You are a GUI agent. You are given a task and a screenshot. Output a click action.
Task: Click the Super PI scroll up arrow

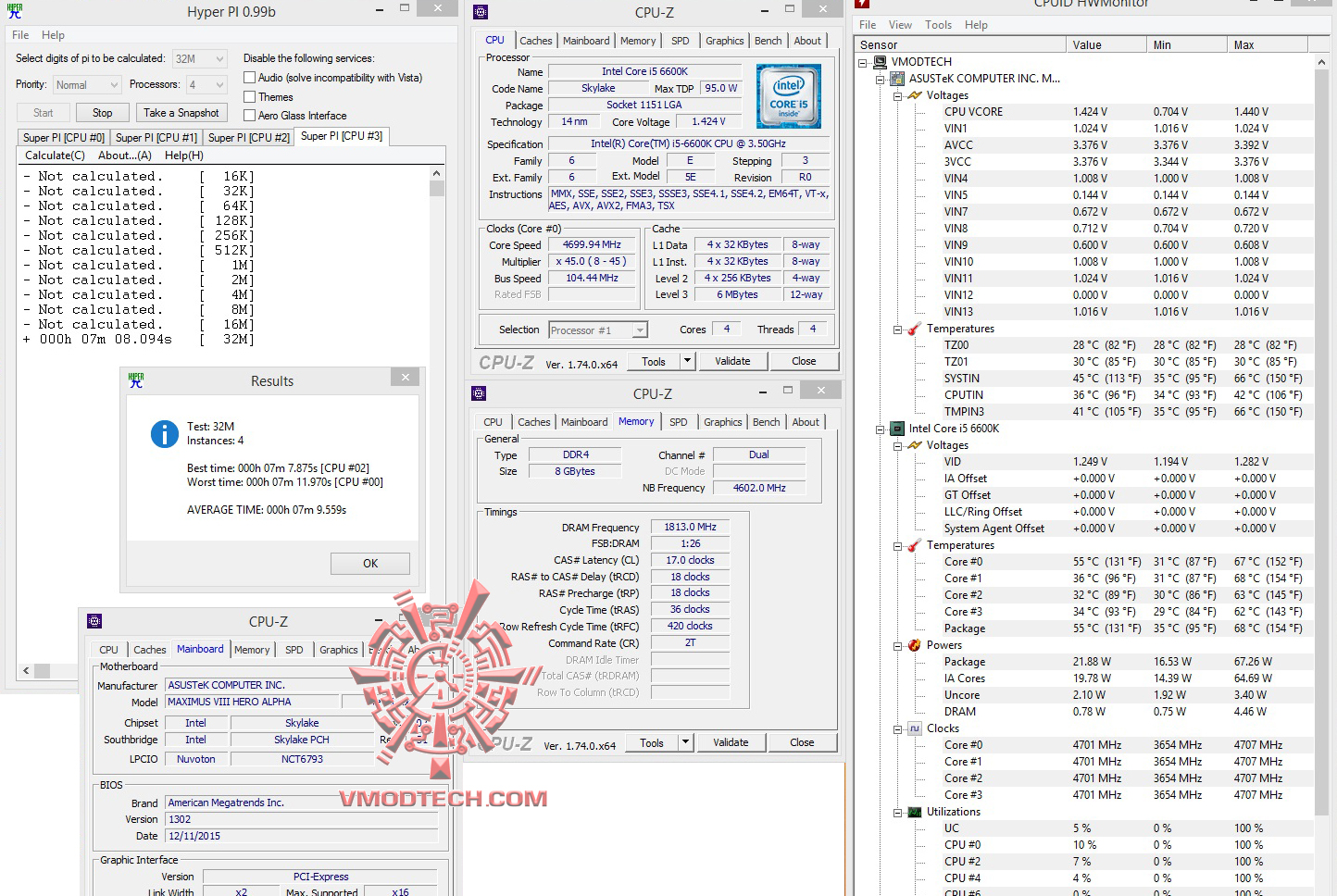pyautogui.click(x=437, y=173)
